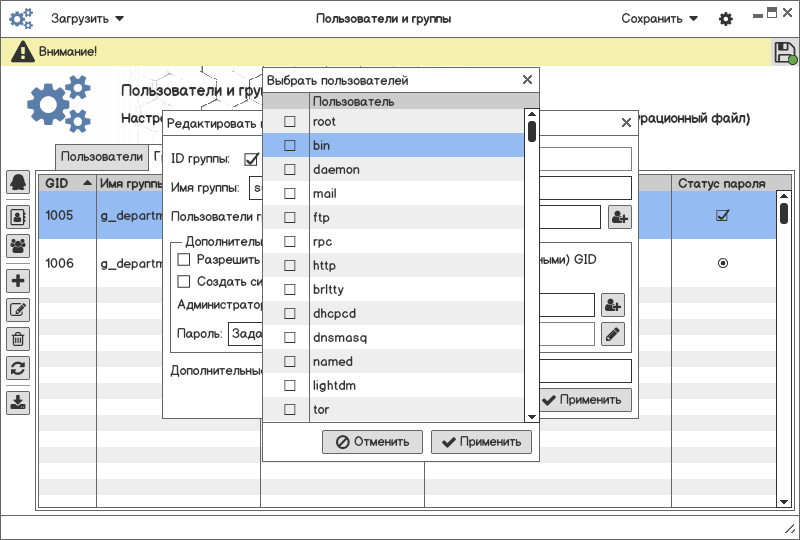Click the users group icon in sidebar
The image size is (800, 540).
click(x=18, y=246)
